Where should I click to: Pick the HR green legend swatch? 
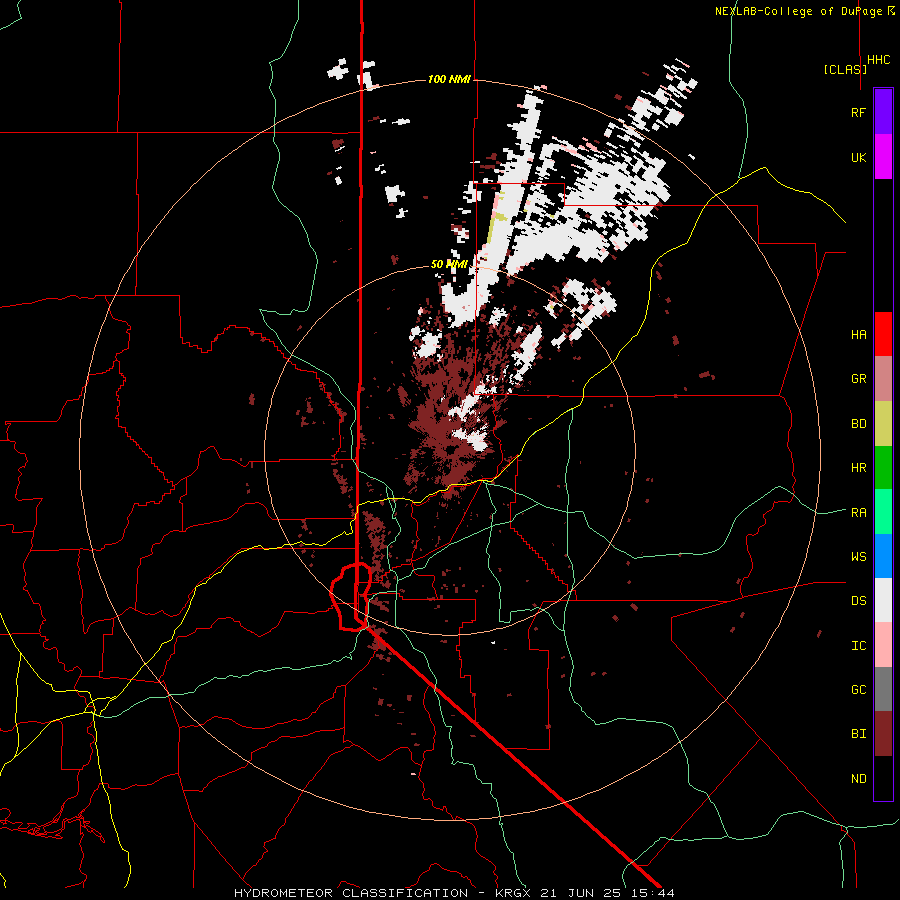coord(883,467)
